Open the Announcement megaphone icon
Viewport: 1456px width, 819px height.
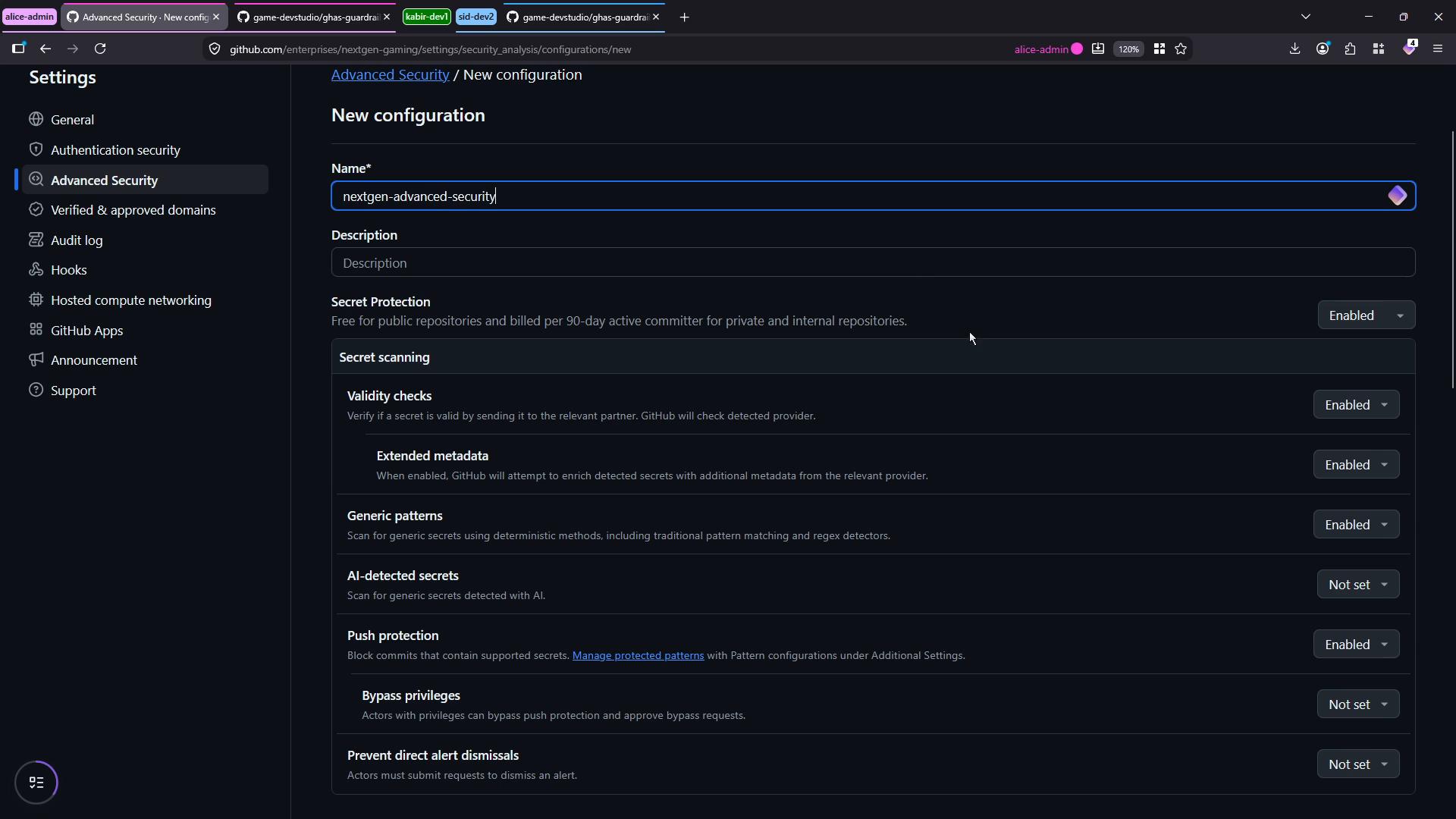click(x=36, y=359)
